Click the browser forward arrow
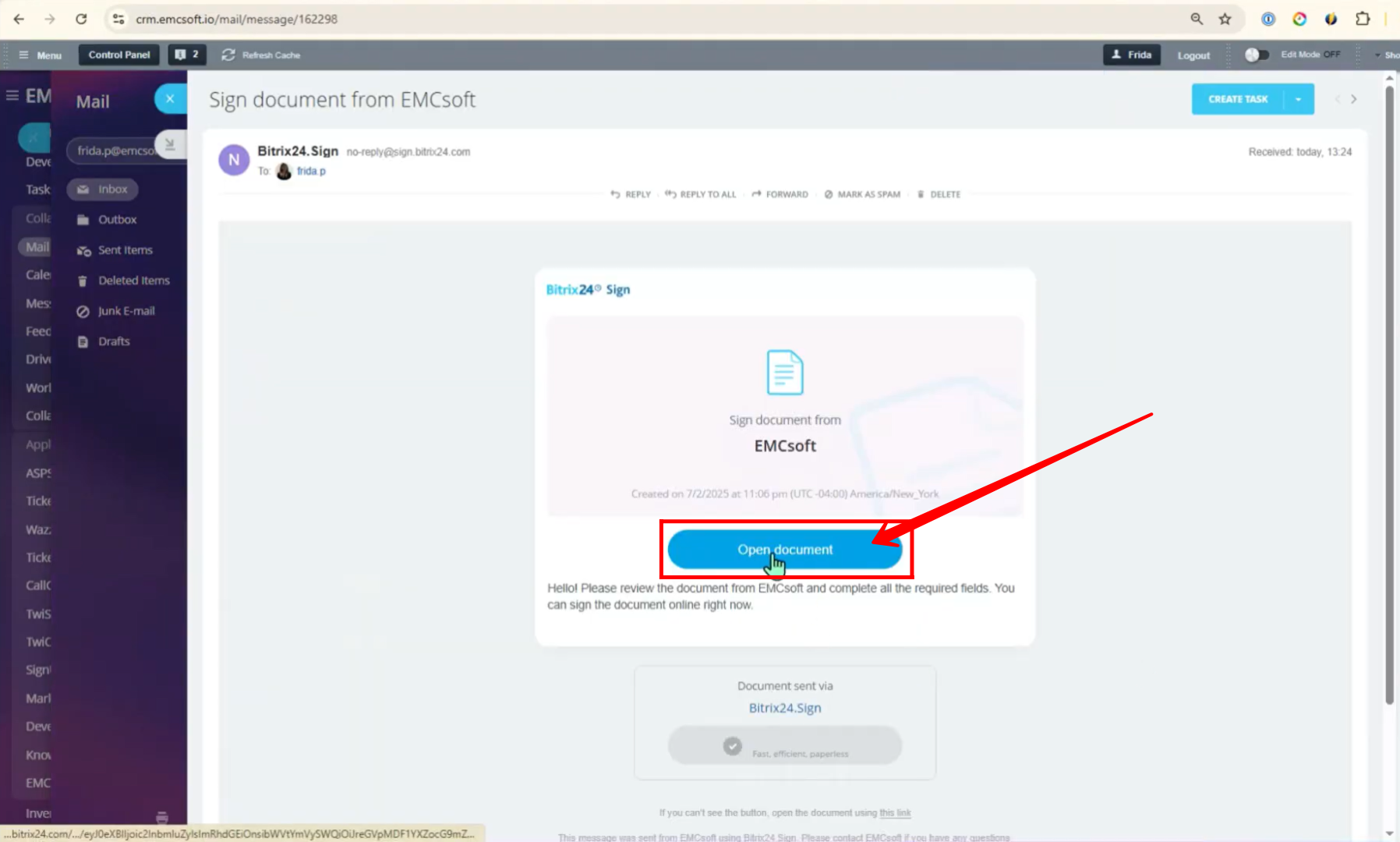This screenshot has width=1400, height=842. 50,19
